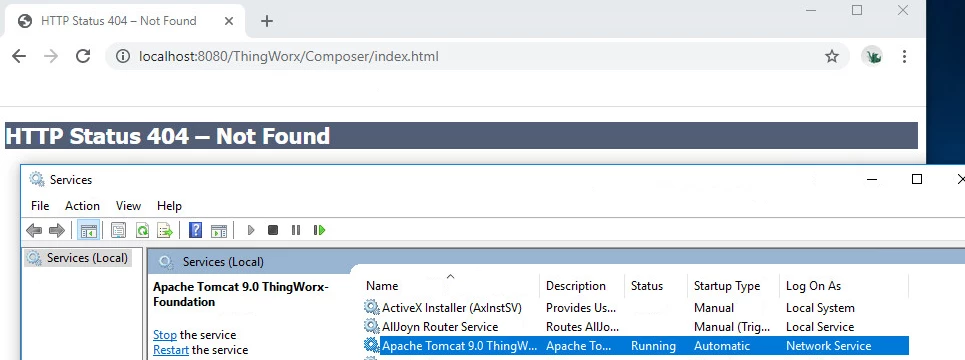The height and width of the screenshot is (360, 965).
Task: Open the File menu in Services
Action: (x=40, y=206)
